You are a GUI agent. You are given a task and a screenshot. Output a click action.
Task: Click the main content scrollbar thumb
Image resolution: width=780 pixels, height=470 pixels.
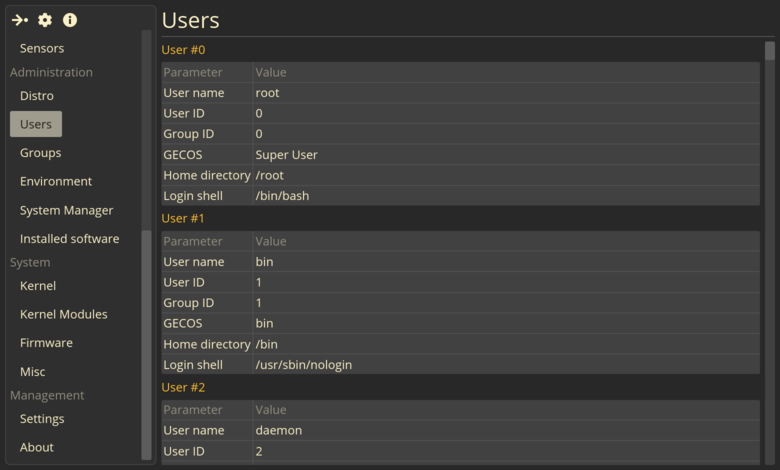(770, 51)
